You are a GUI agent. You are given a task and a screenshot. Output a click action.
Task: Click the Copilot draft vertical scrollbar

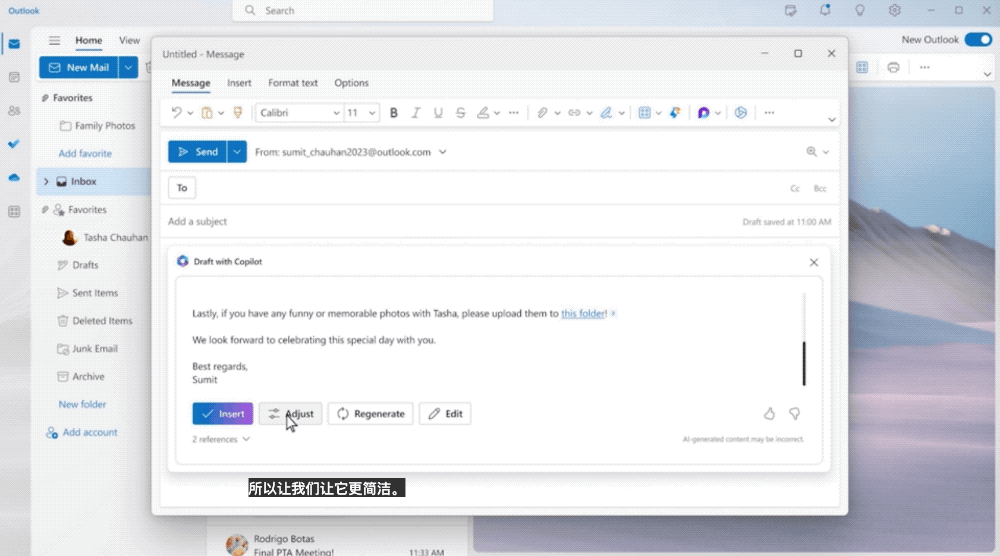pyautogui.click(x=803, y=362)
